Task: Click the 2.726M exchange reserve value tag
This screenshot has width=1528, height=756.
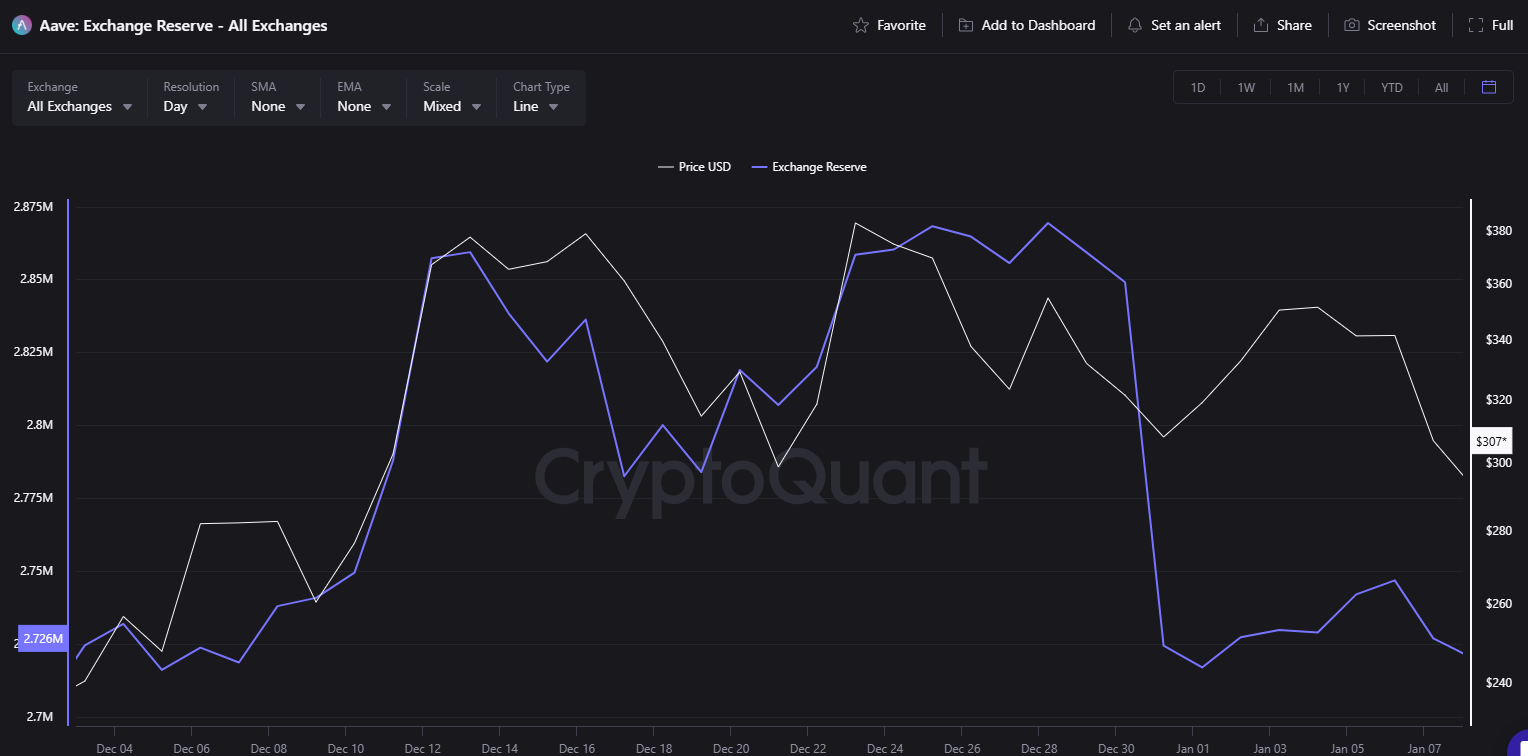Action: pyautogui.click(x=43, y=639)
